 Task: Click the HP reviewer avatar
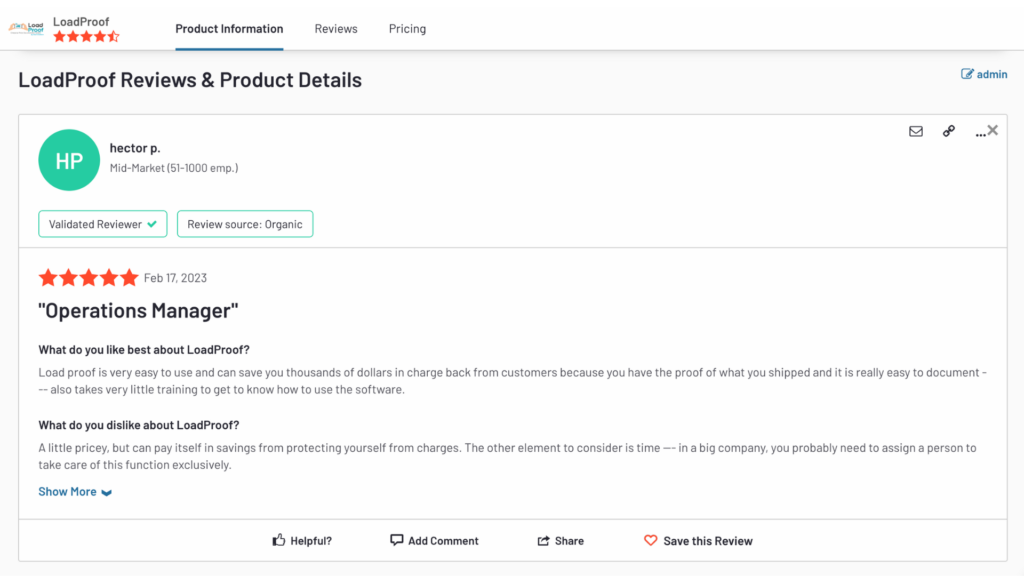pyautogui.click(x=69, y=160)
